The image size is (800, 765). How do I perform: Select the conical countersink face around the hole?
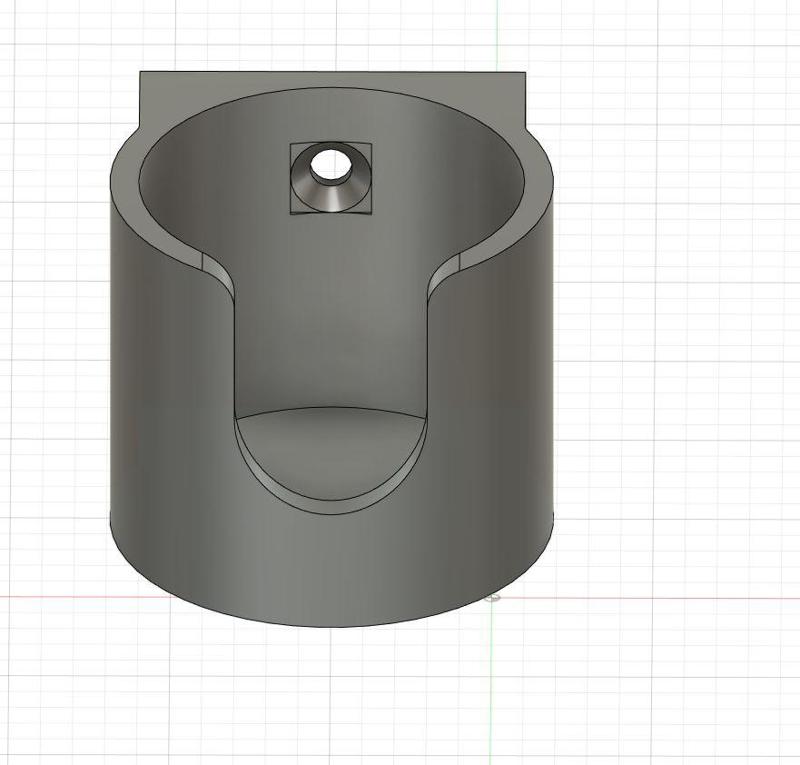(x=331, y=196)
